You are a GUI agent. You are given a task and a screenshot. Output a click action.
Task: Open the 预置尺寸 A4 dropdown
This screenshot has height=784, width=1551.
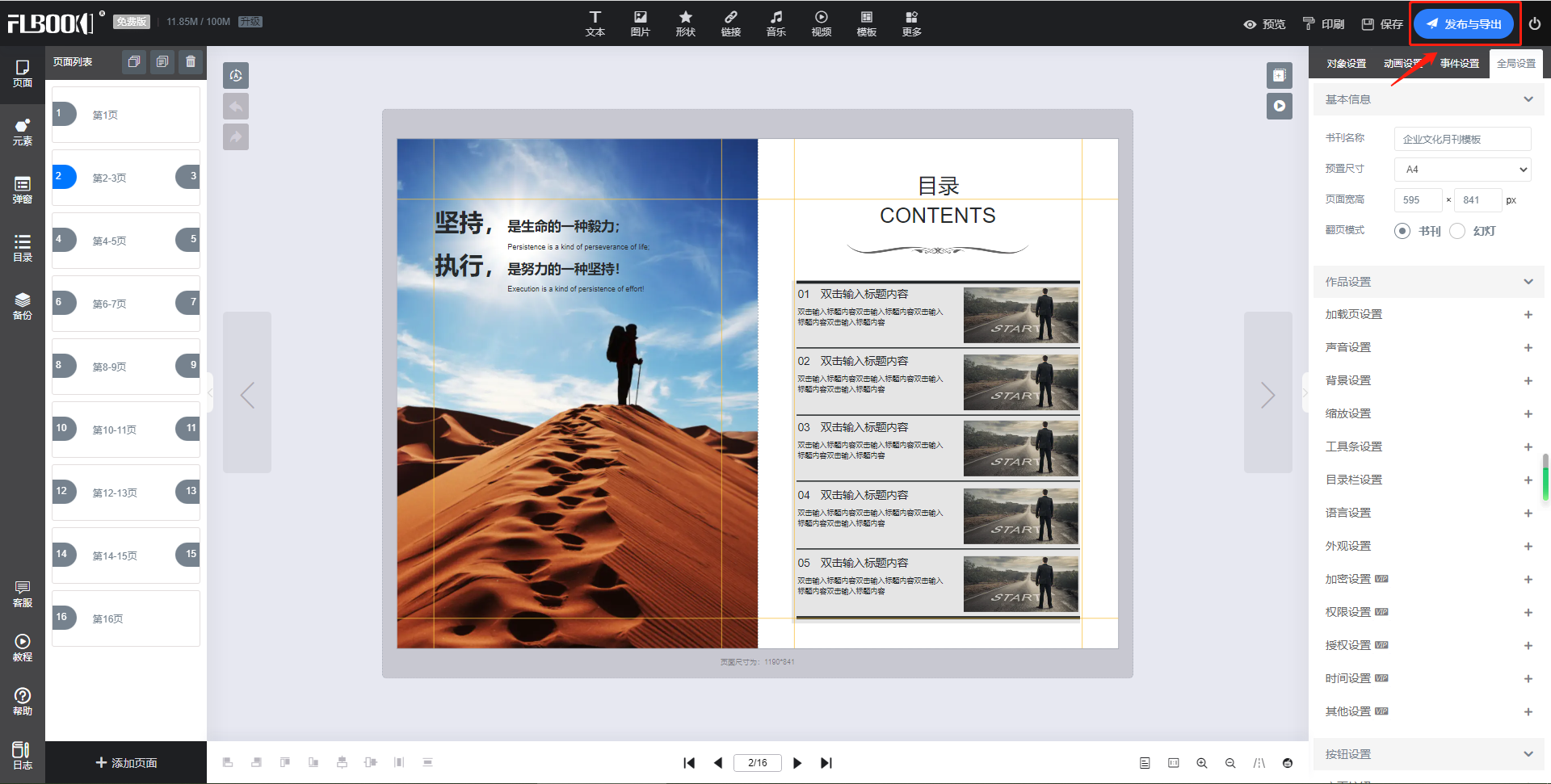coord(1463,170)
